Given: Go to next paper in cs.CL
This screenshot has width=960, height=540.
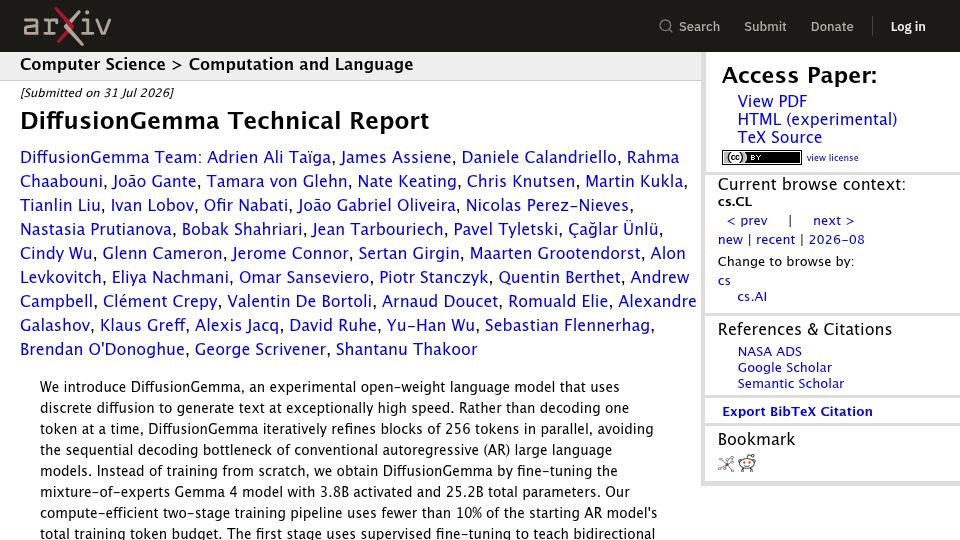Looking at the screenshot, I should click(x=833, y=220).
